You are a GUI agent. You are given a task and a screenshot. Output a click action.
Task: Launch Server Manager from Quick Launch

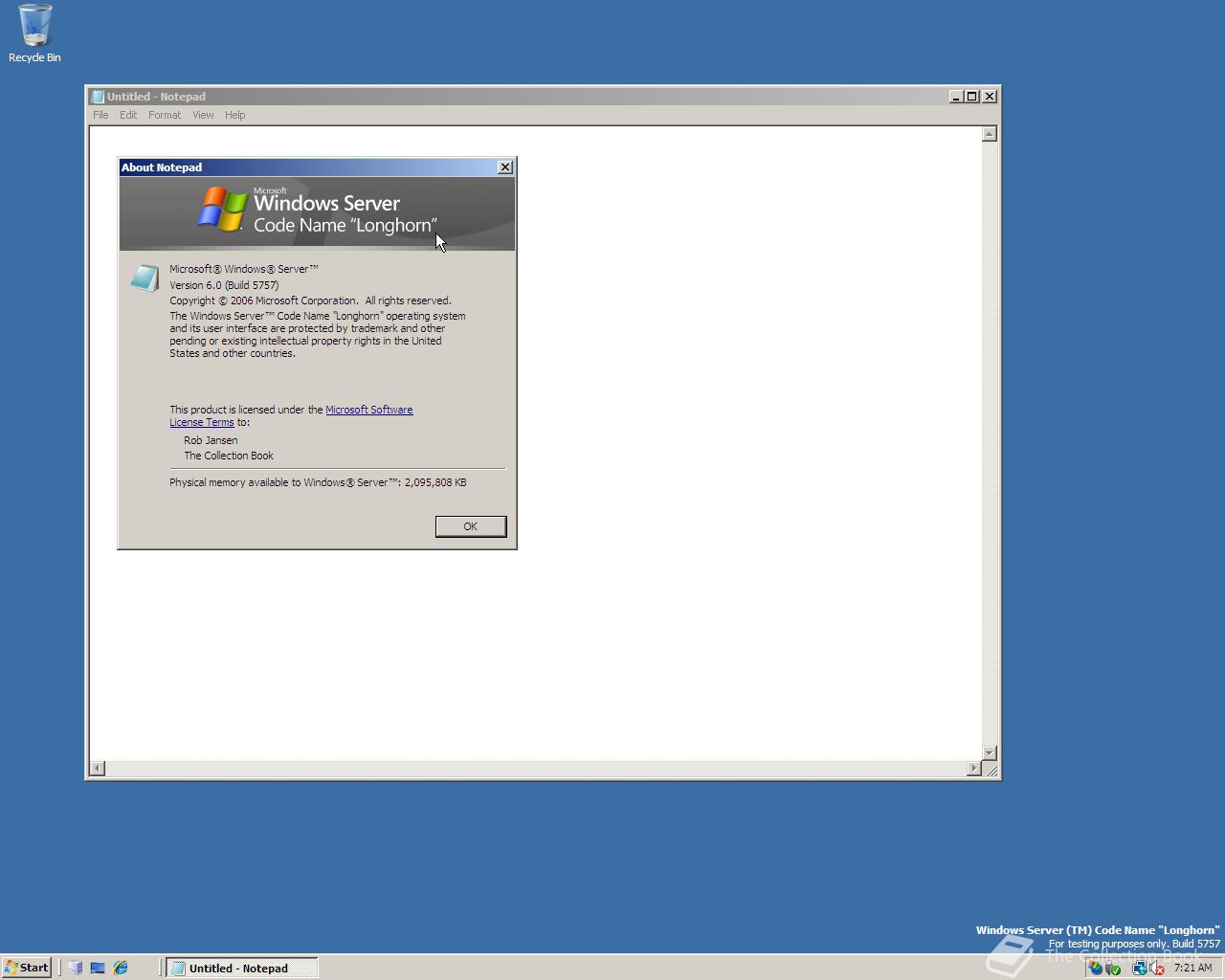click(76, 968)
